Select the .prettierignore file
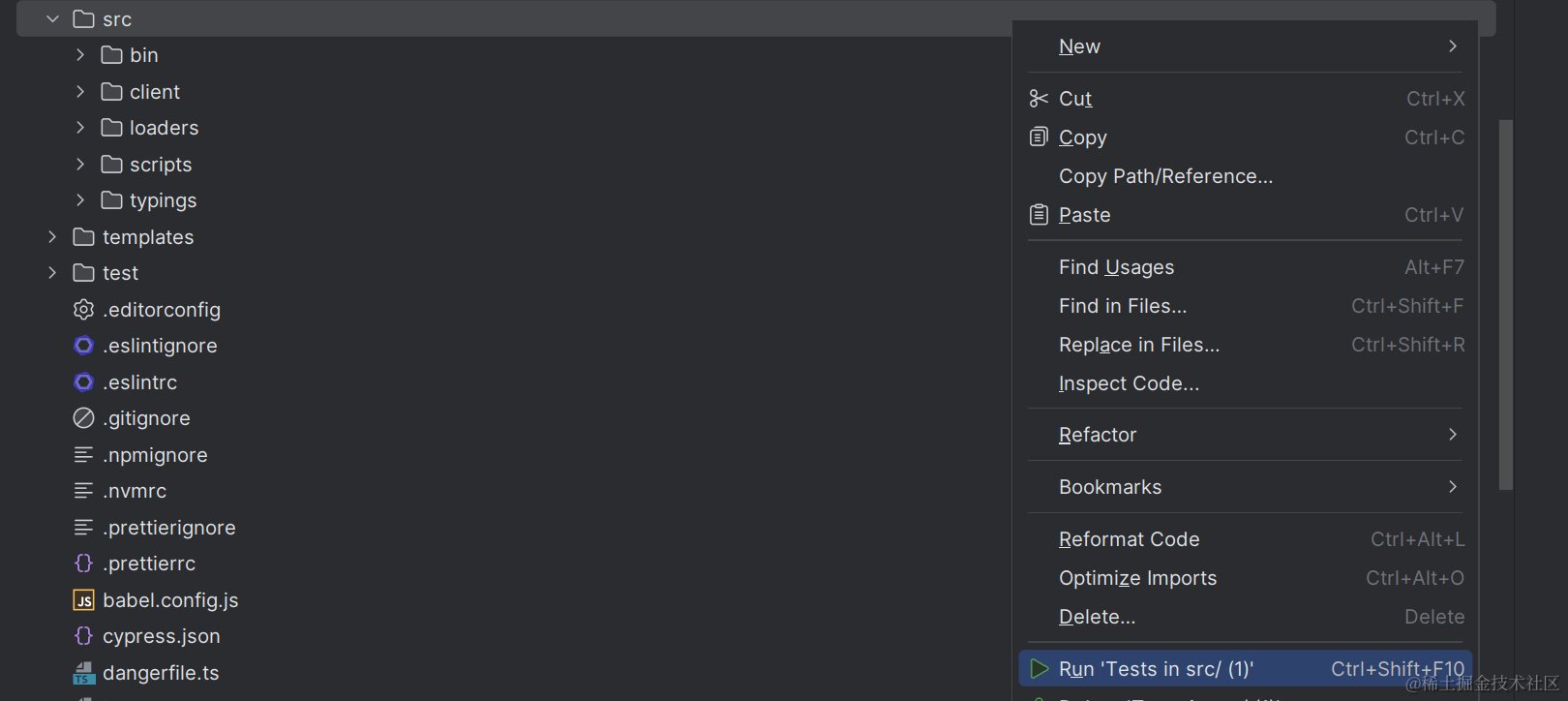 (x=169, y=528)
